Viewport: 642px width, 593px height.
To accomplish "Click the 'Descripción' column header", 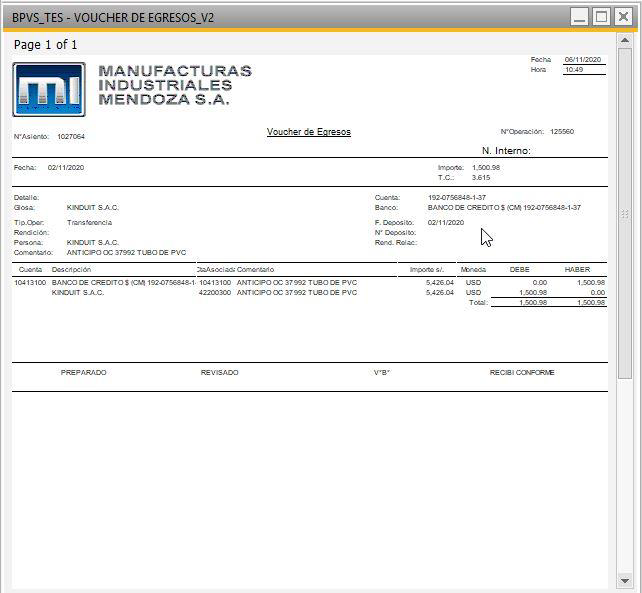I will (x=71, y=269).
